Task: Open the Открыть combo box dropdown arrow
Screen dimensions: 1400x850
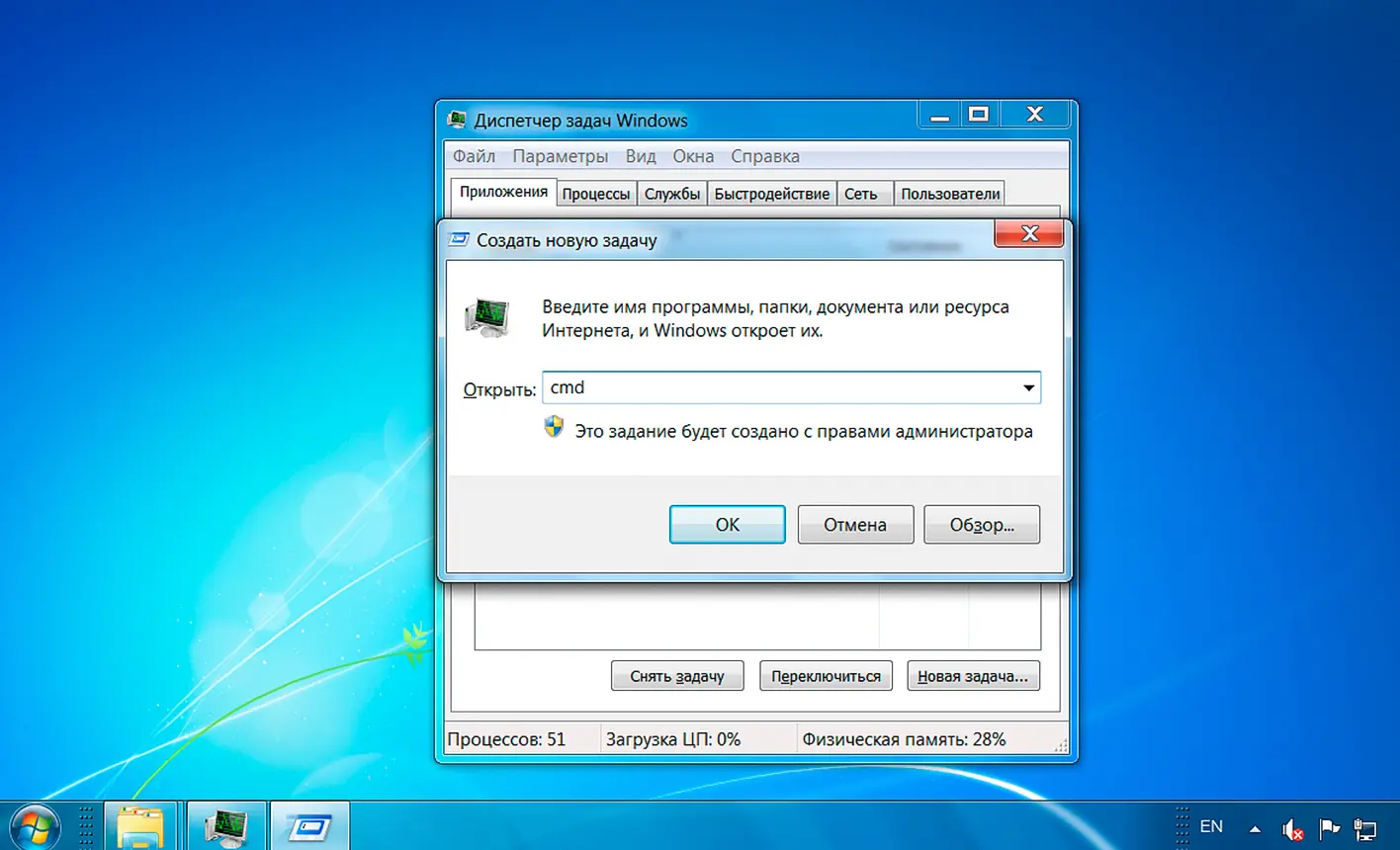Action: click(x=1028, y=388)
